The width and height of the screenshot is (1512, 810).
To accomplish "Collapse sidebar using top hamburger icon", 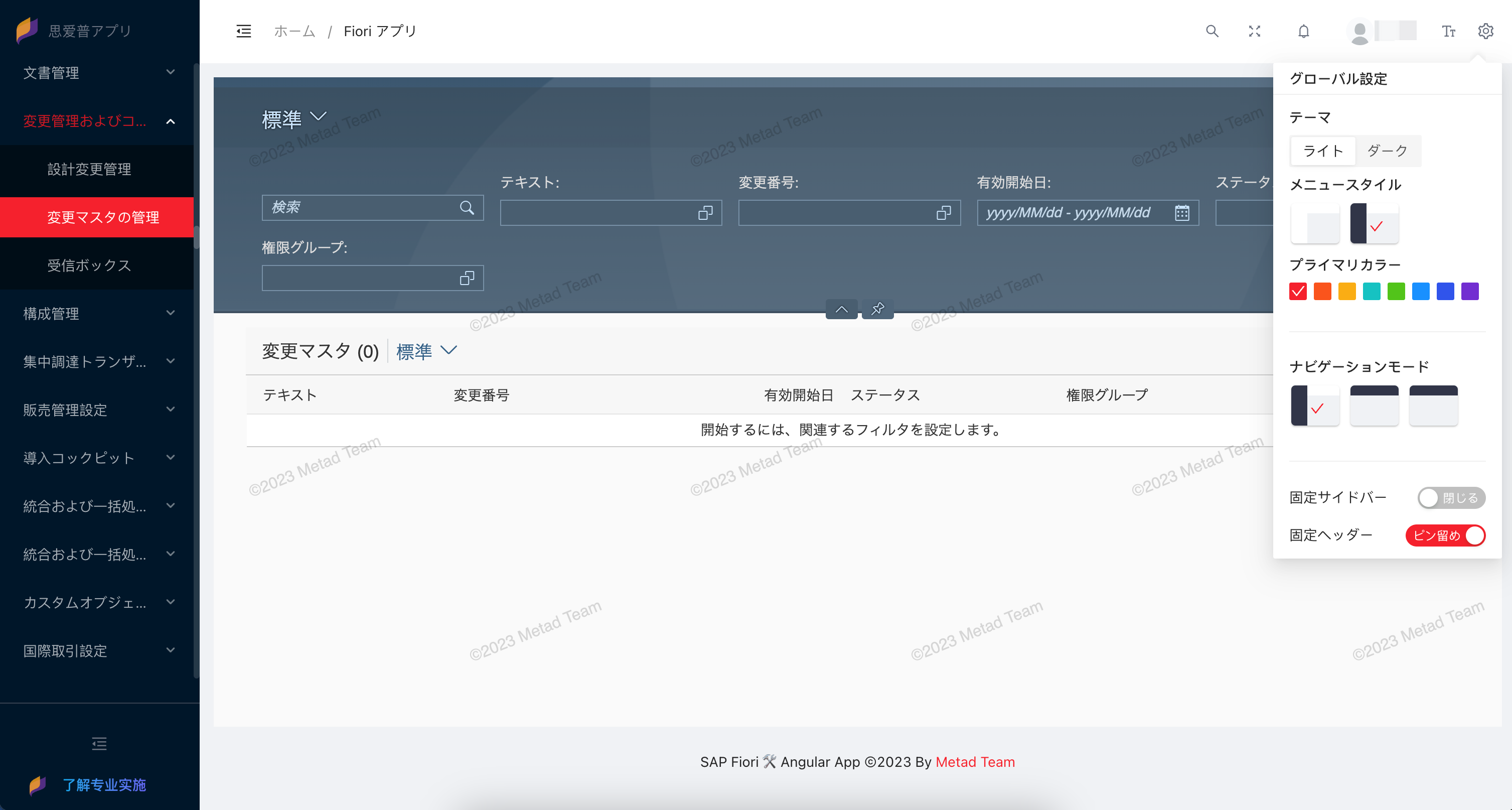I will coord(244,31).
